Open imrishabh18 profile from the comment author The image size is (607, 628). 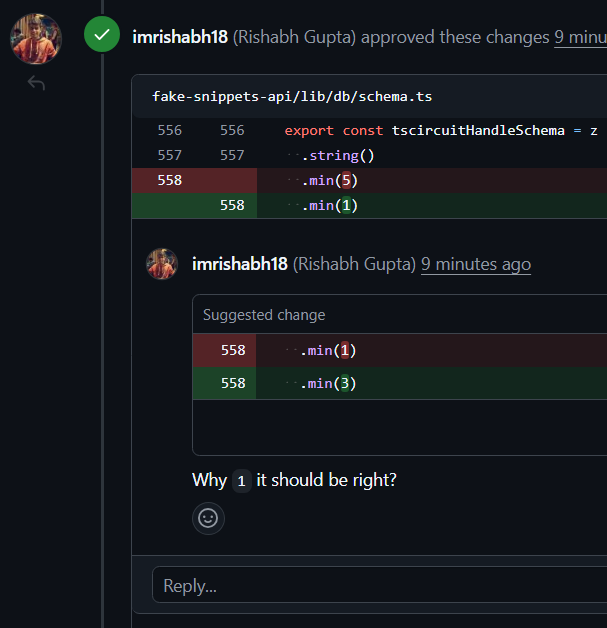240,264
